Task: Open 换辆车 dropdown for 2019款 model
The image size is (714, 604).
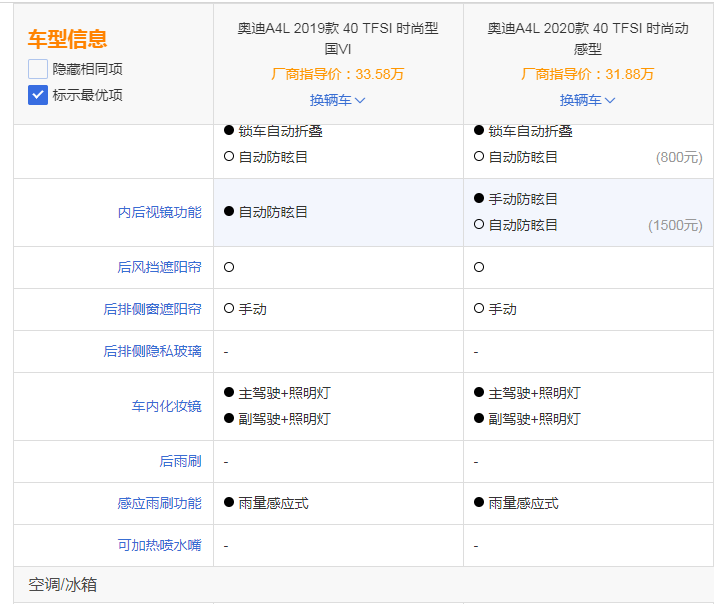Action: [x=337, y=100]
